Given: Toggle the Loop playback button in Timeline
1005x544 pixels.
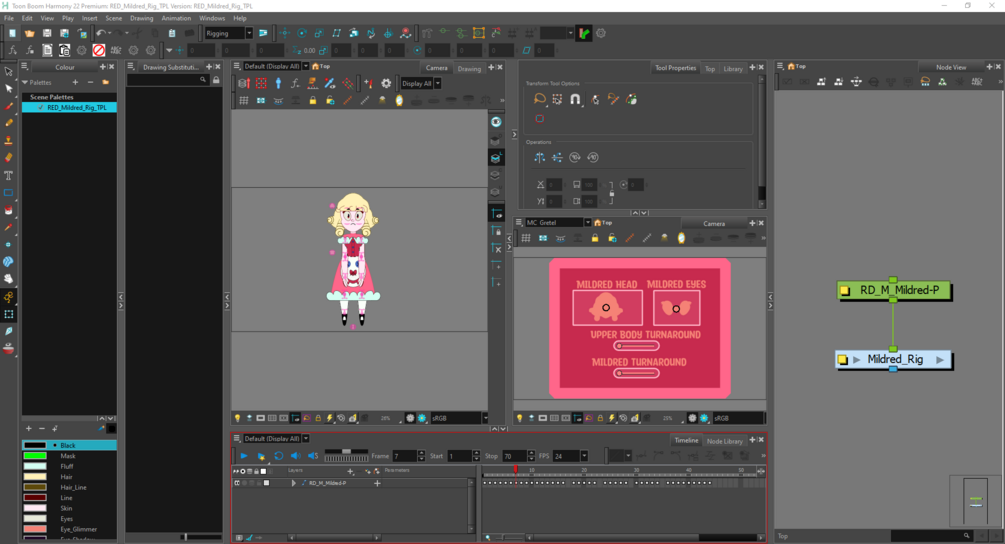Looking at the screenshot, I should coord(279,456).
